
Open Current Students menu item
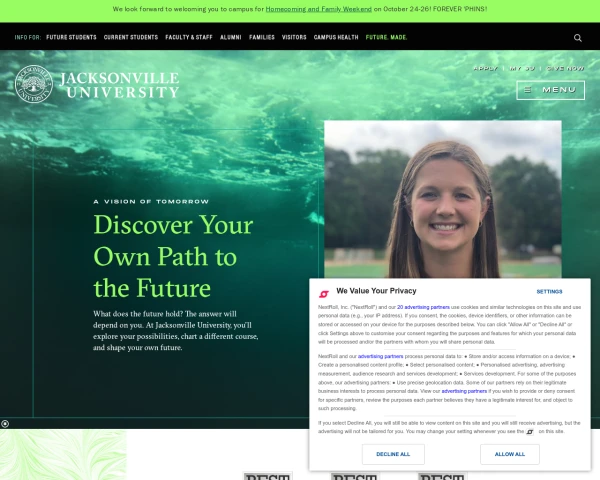[130, 37]
